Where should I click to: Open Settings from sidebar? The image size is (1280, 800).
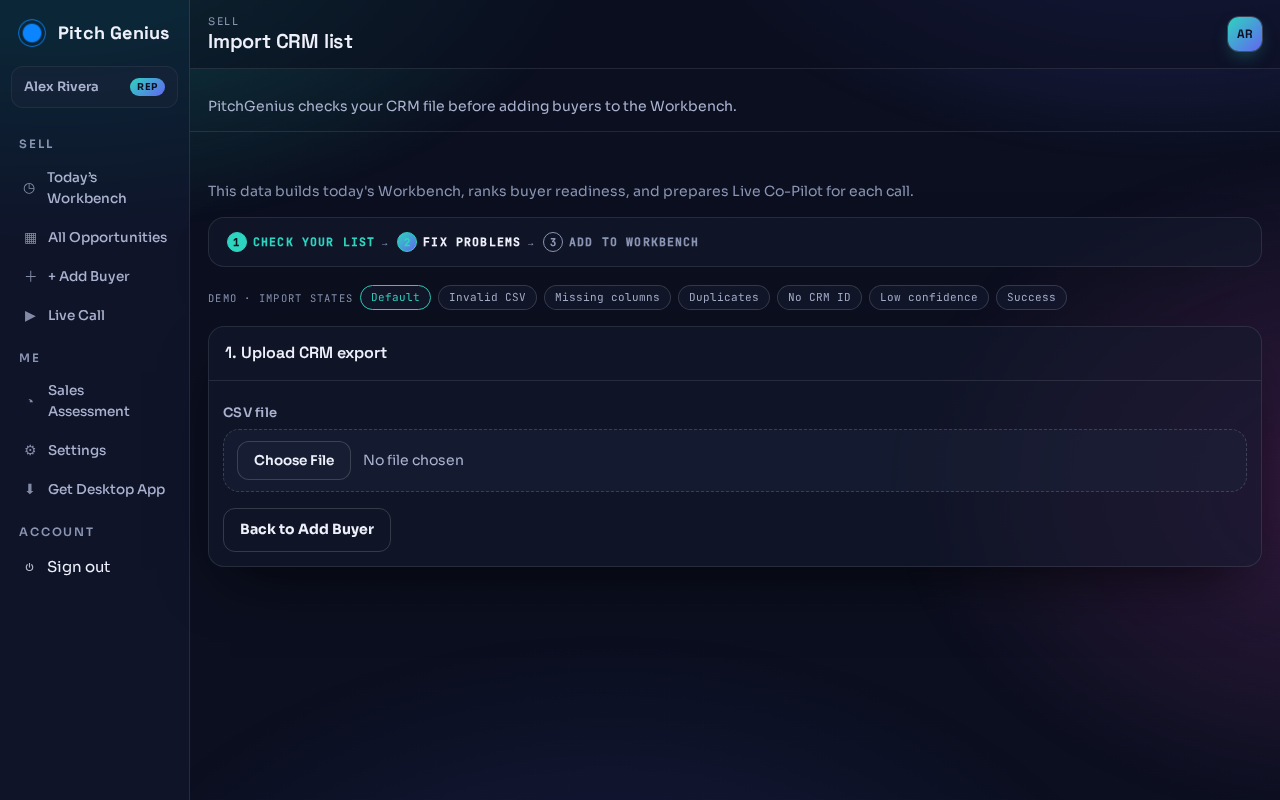tap(94, 450)
